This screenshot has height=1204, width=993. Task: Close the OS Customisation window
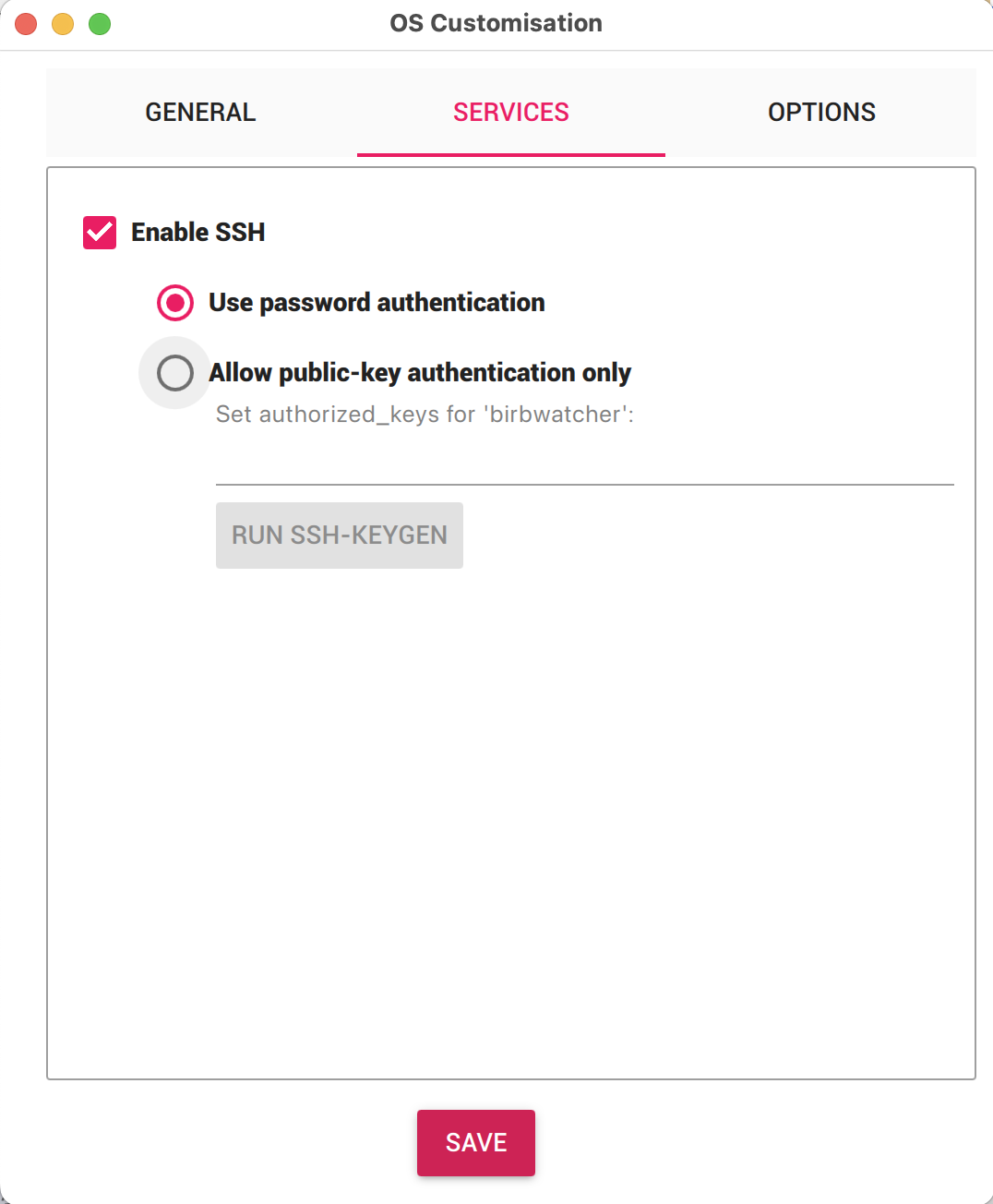(27, 24)
